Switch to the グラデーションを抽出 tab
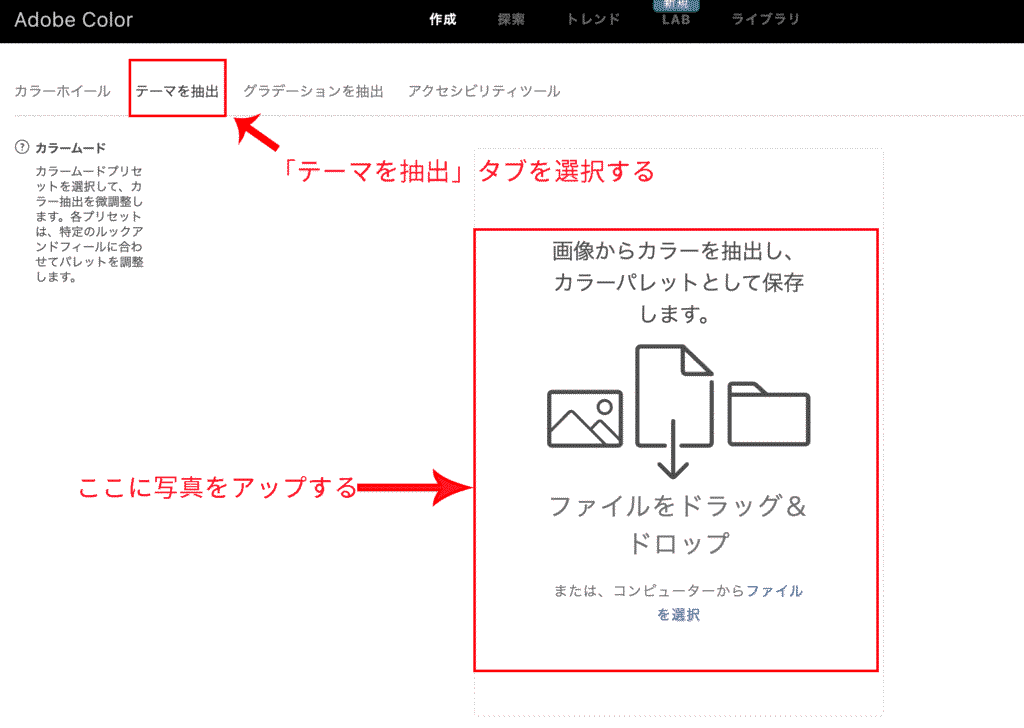Image resolution: width=1024 pixels, height=728 pixels. (x=313, y=91)
